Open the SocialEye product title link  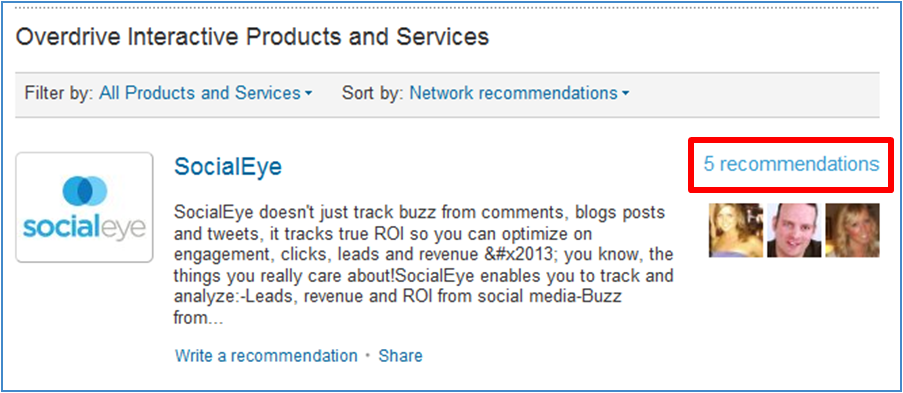coord(228,167)
